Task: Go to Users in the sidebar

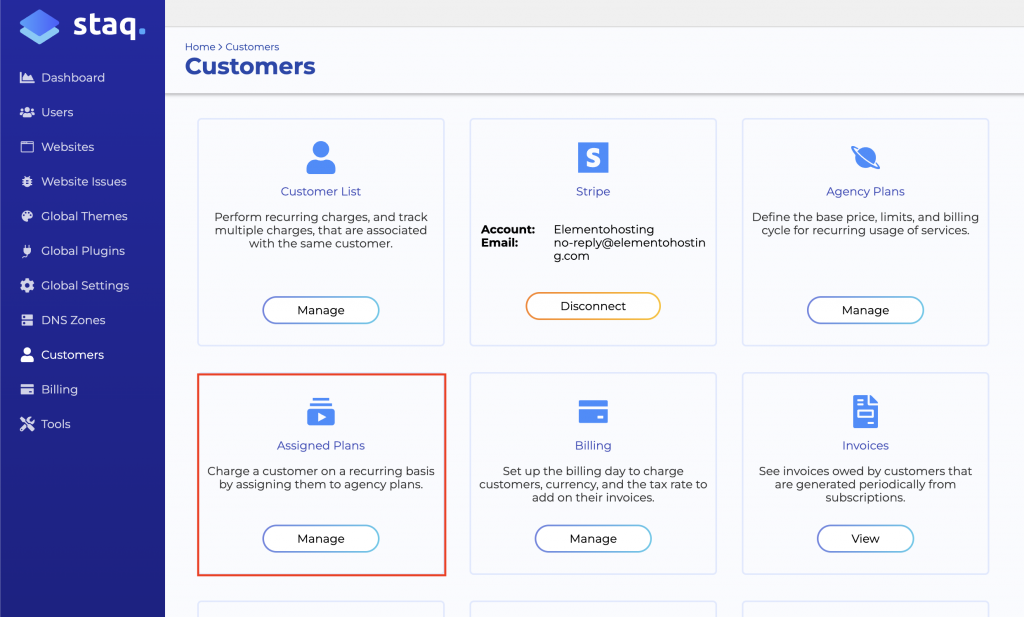Action: pos(57,113)
